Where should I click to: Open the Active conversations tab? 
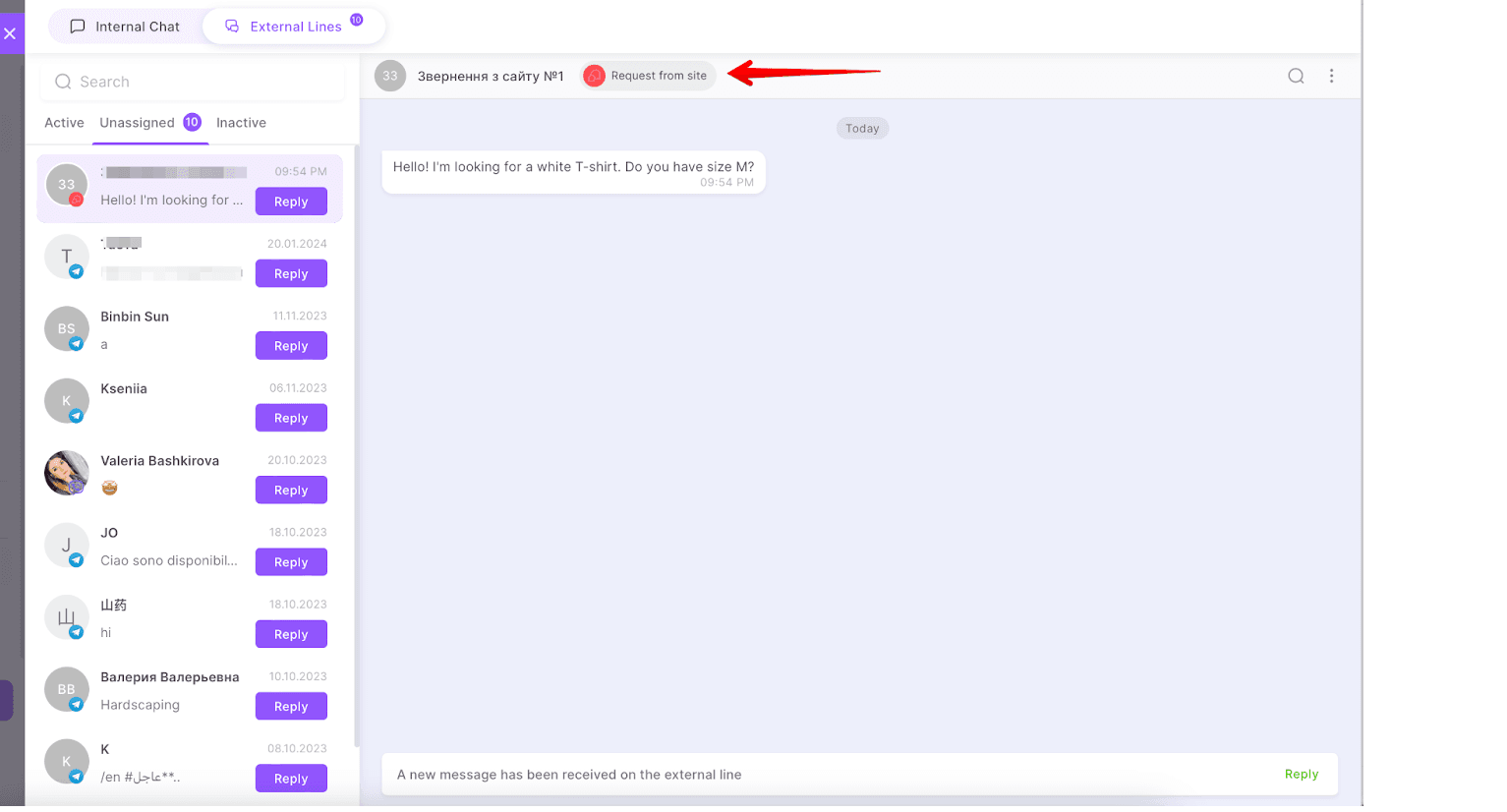coord(64,123)
